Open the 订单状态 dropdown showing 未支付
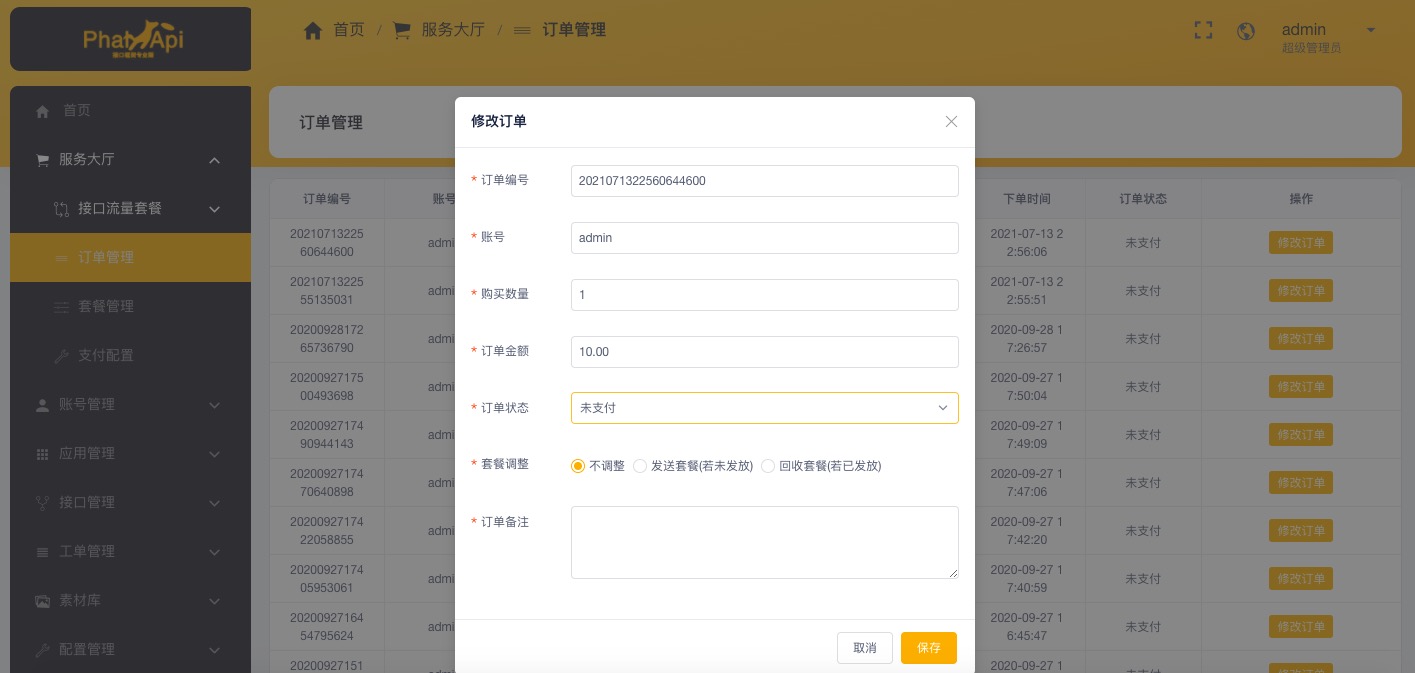 [764, 408]
